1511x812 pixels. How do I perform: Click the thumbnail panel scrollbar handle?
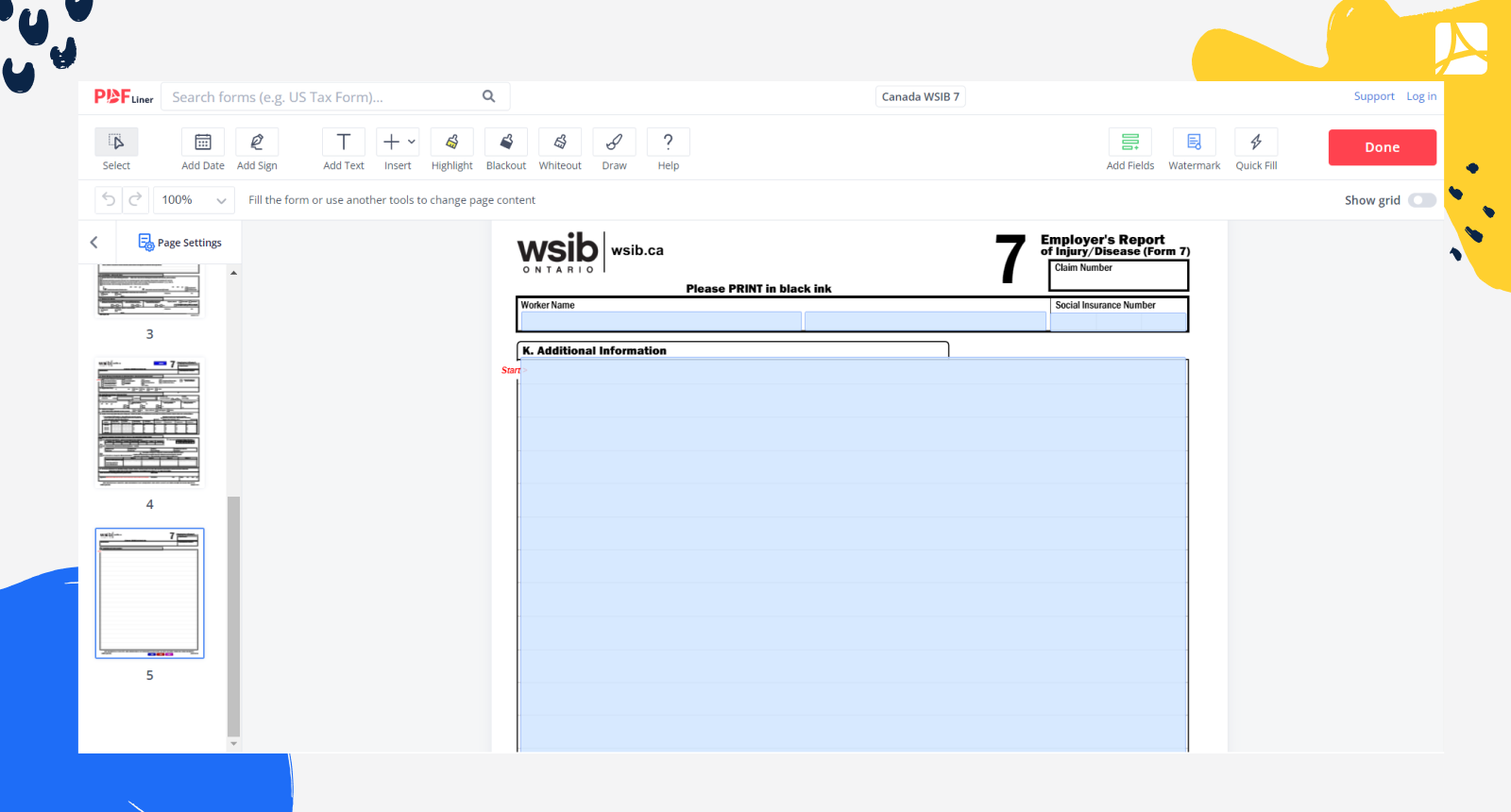tap(233, 616)
